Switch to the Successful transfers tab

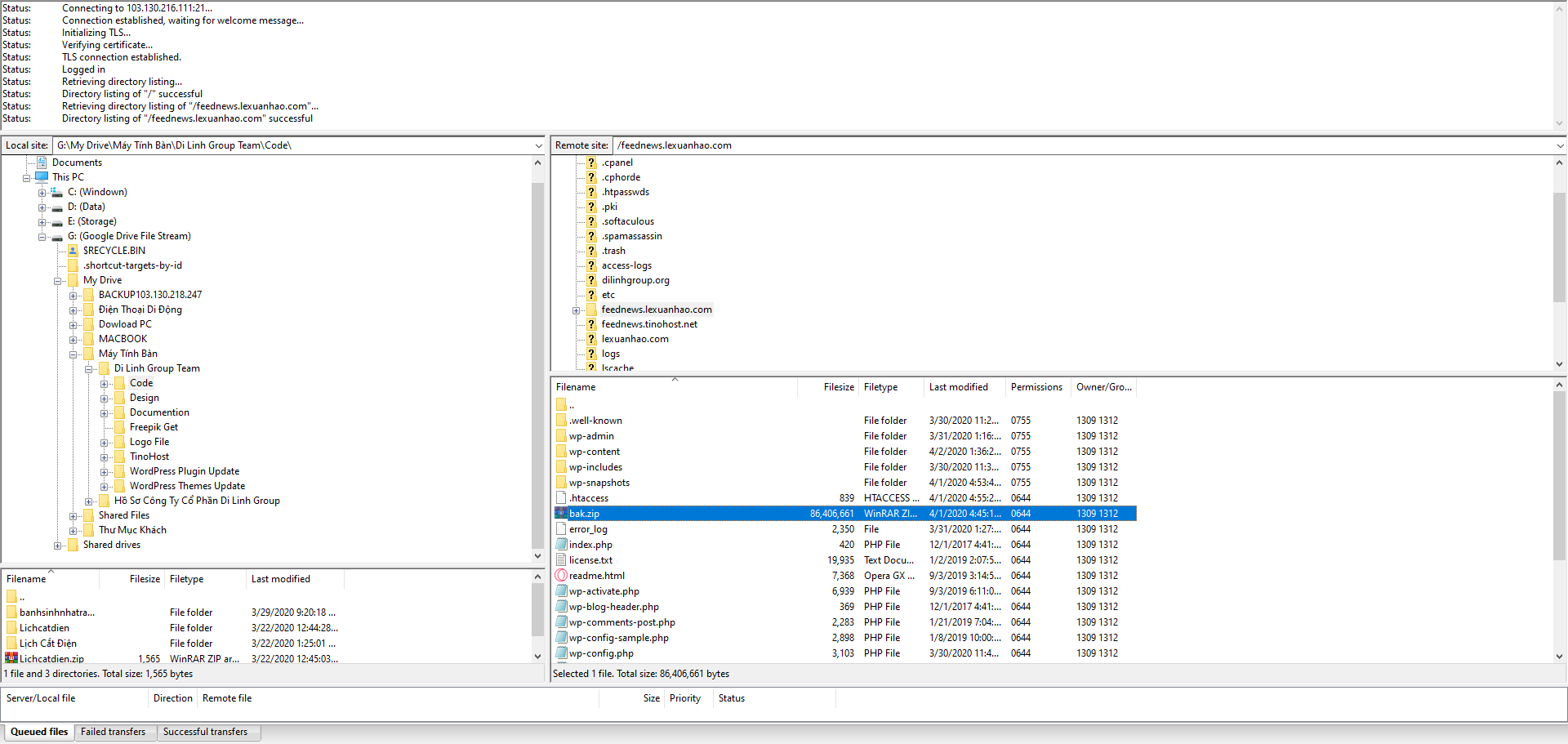(x=205, y=732)
